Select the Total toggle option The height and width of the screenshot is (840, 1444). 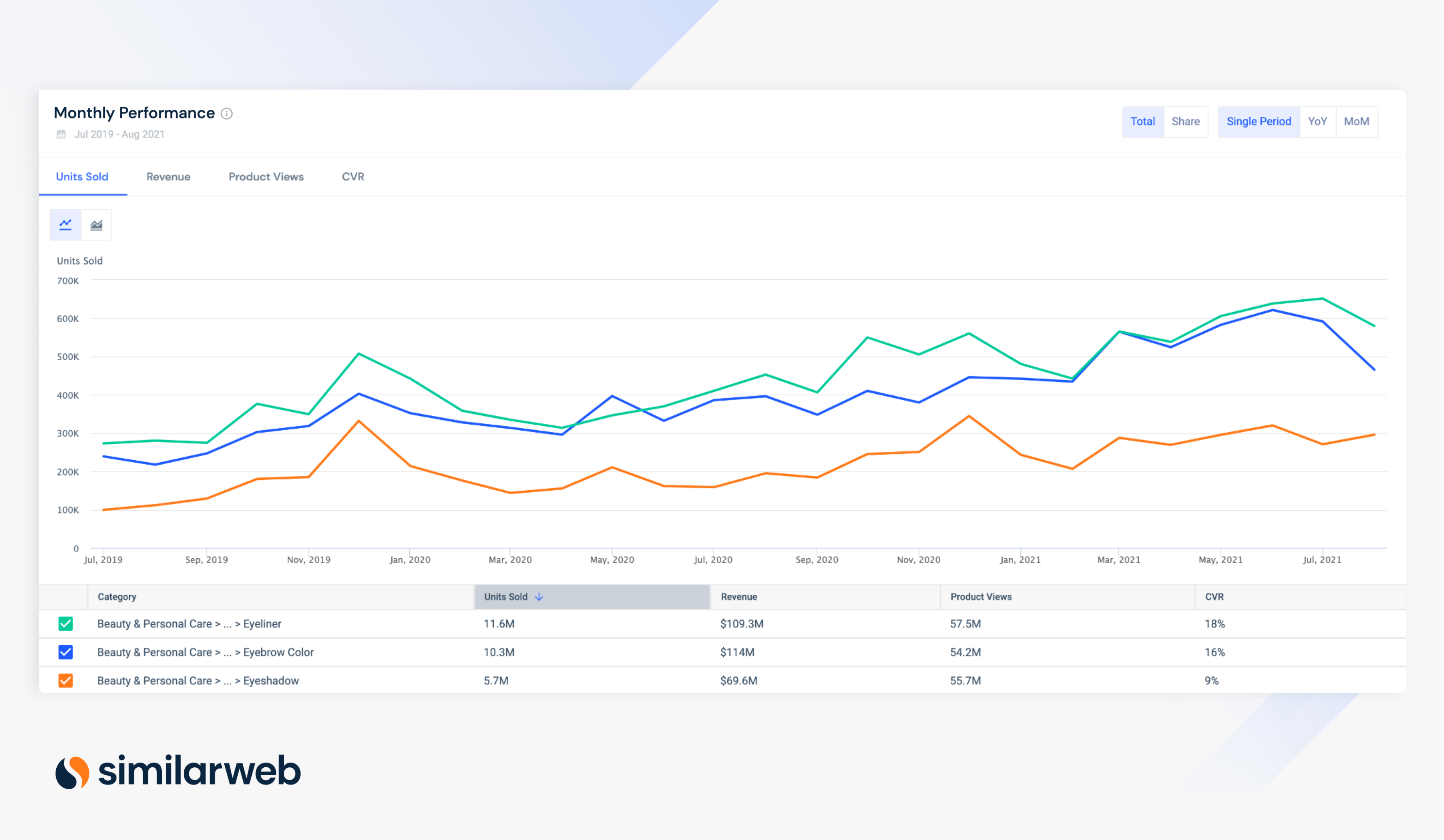click(x=1143, y=122)
